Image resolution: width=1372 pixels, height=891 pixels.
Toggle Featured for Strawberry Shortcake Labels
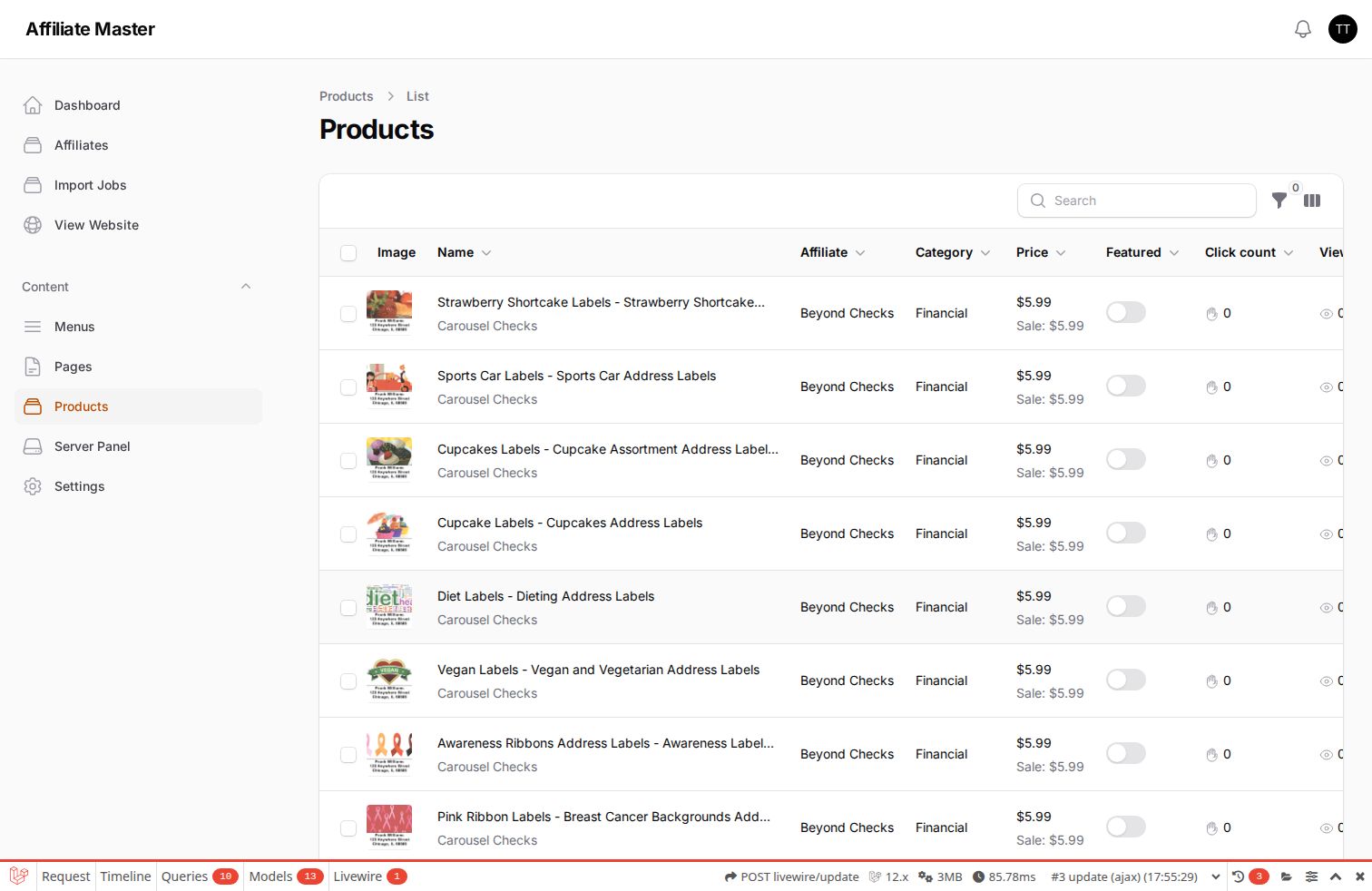pos(1126,312)
